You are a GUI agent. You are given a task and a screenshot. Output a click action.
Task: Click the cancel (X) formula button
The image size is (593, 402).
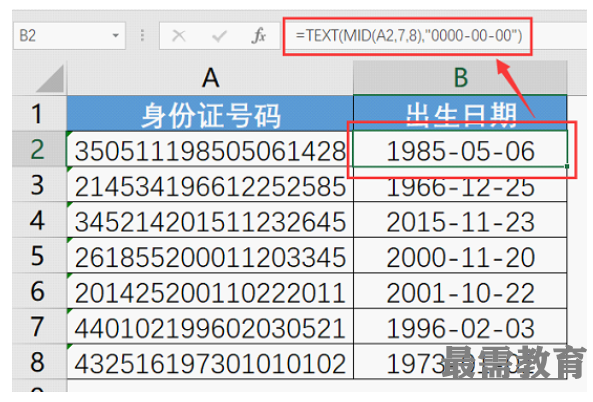179,36
